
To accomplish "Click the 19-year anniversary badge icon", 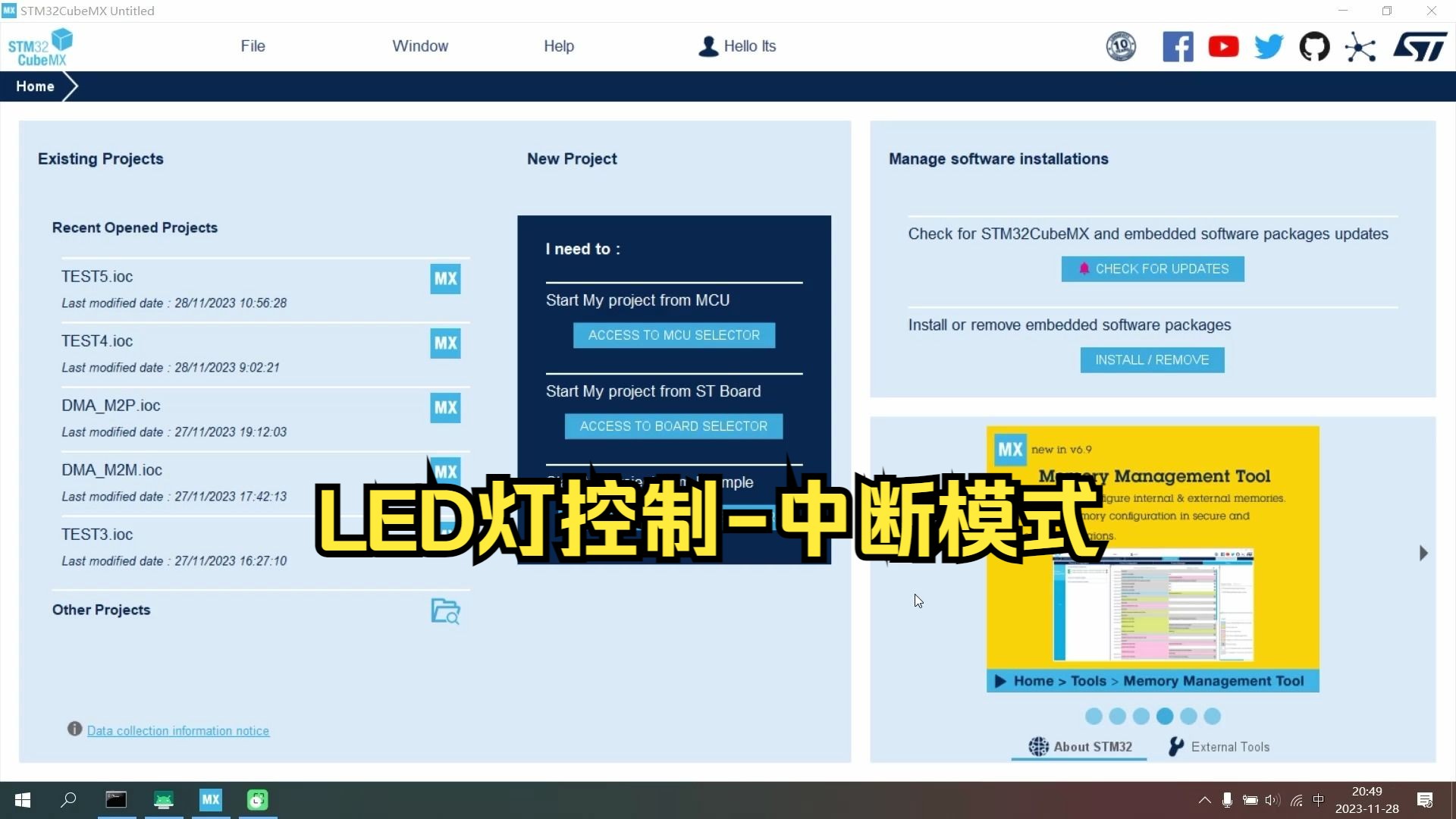I will [x=1120, y=46].
